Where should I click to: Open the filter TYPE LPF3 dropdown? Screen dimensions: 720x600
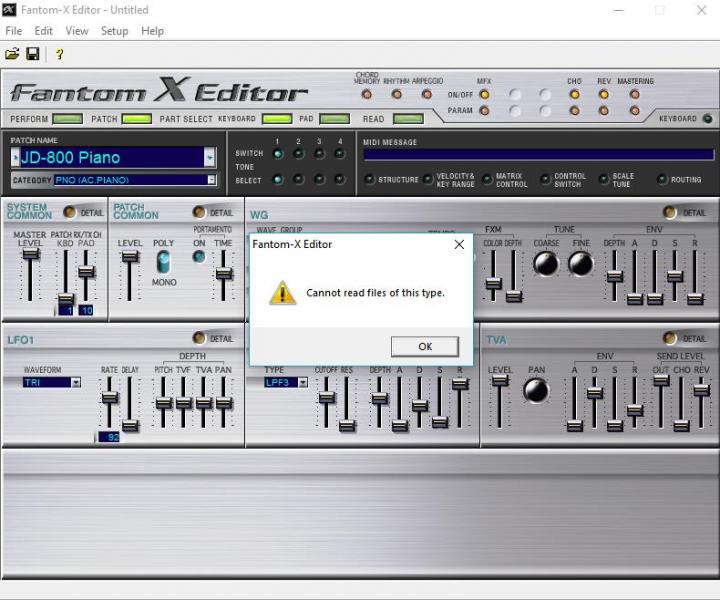[x=303, y=382]
